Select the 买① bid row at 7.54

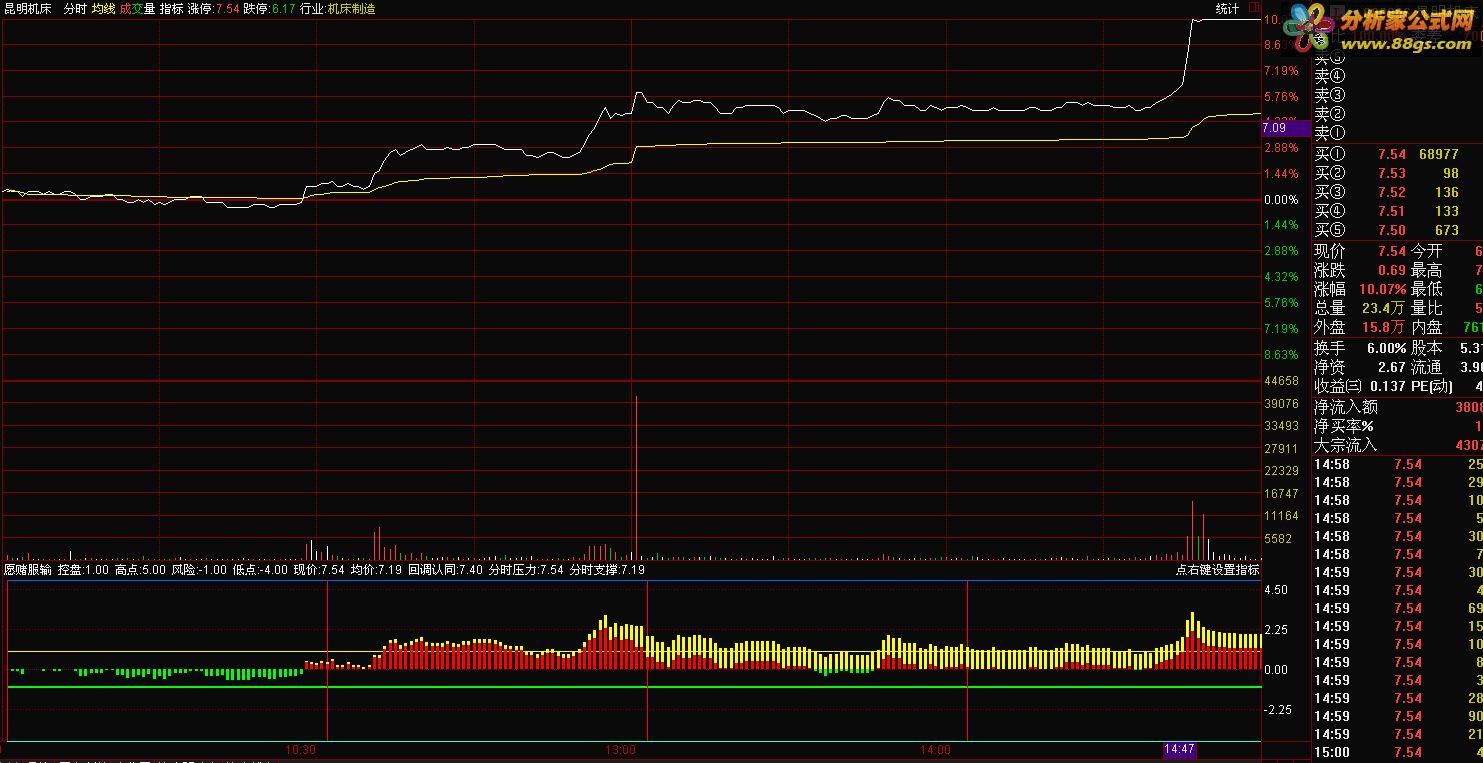coord(1397,154)
